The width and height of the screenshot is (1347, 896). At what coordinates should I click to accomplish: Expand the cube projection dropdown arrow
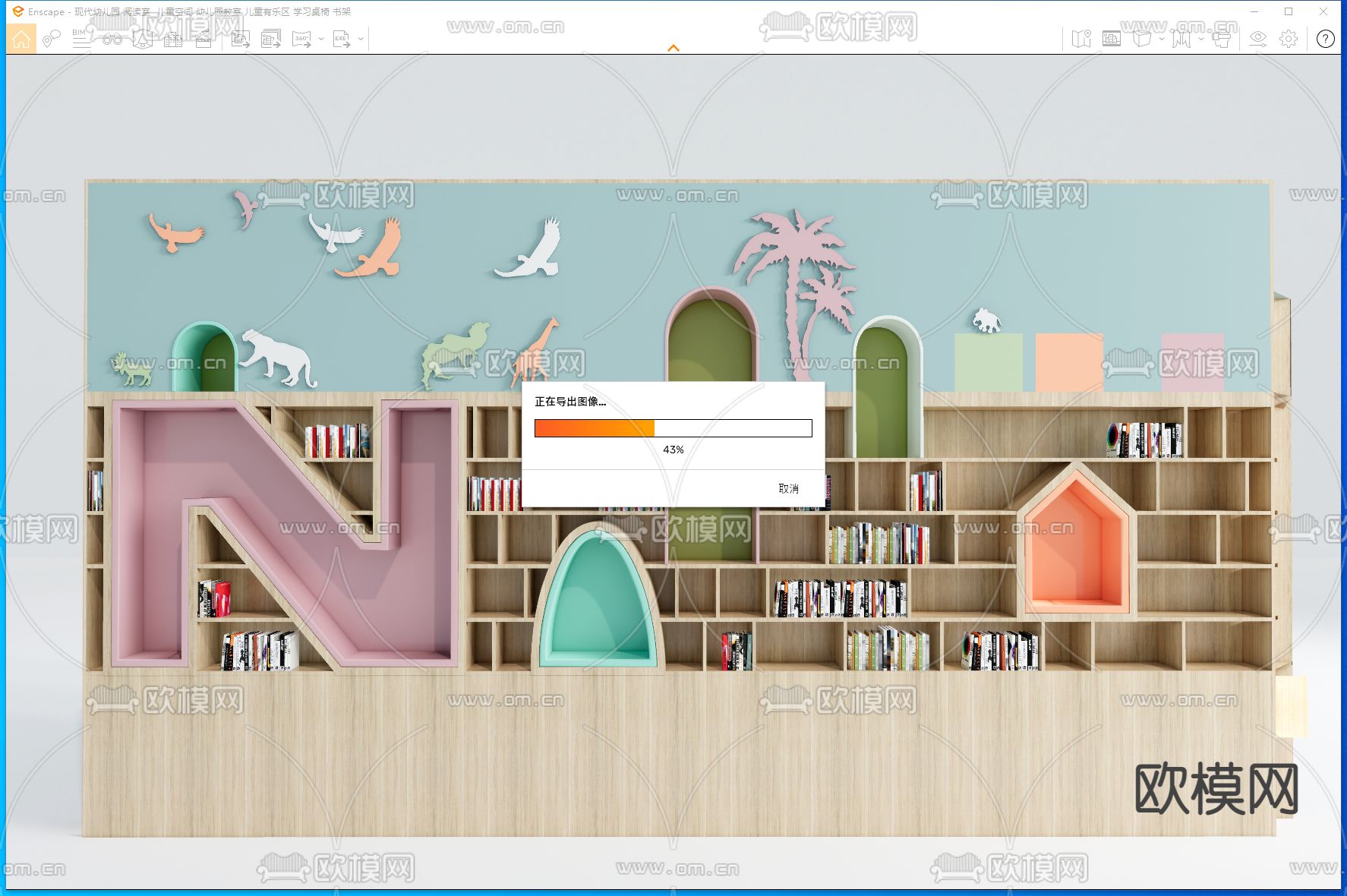tap(1161, 39)
